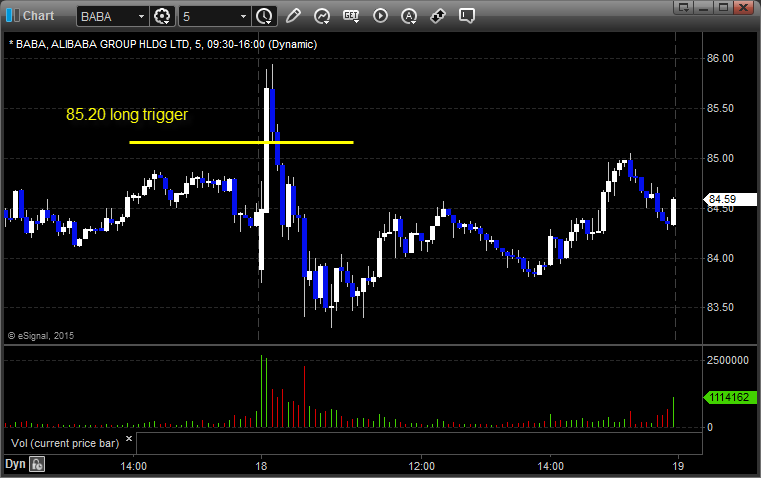The image size is (761, 478).
Task: Click the 2500000 volume axis label
Action: [728, 360]
